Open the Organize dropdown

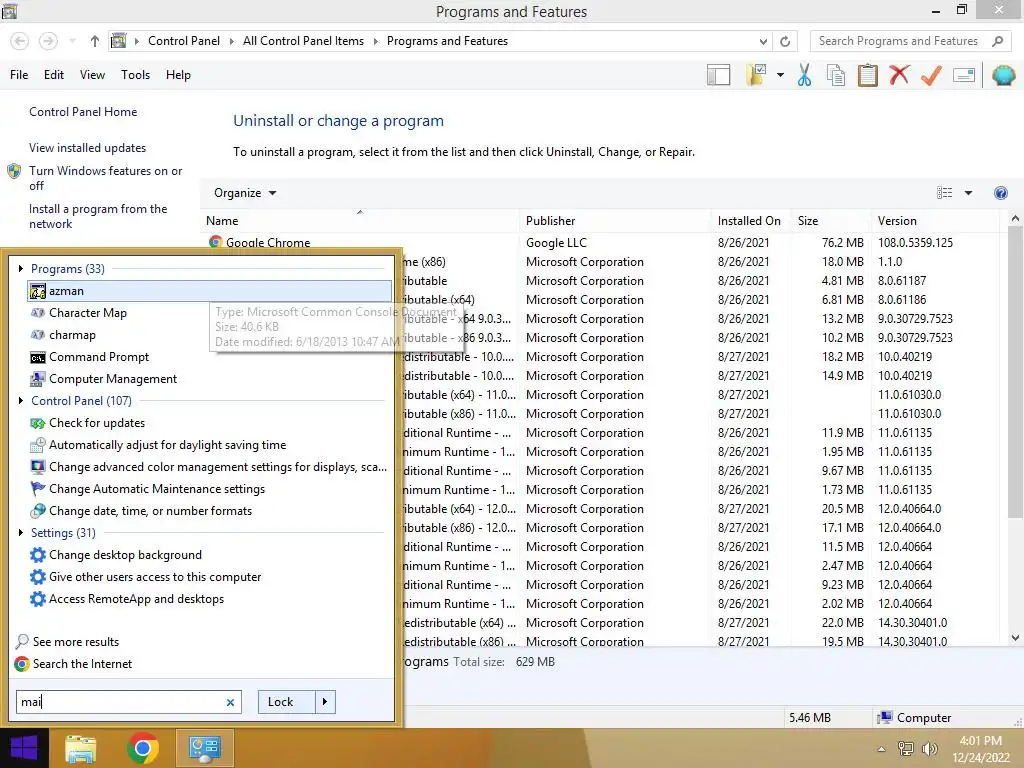pyautogui.click(x=245, y=193)
